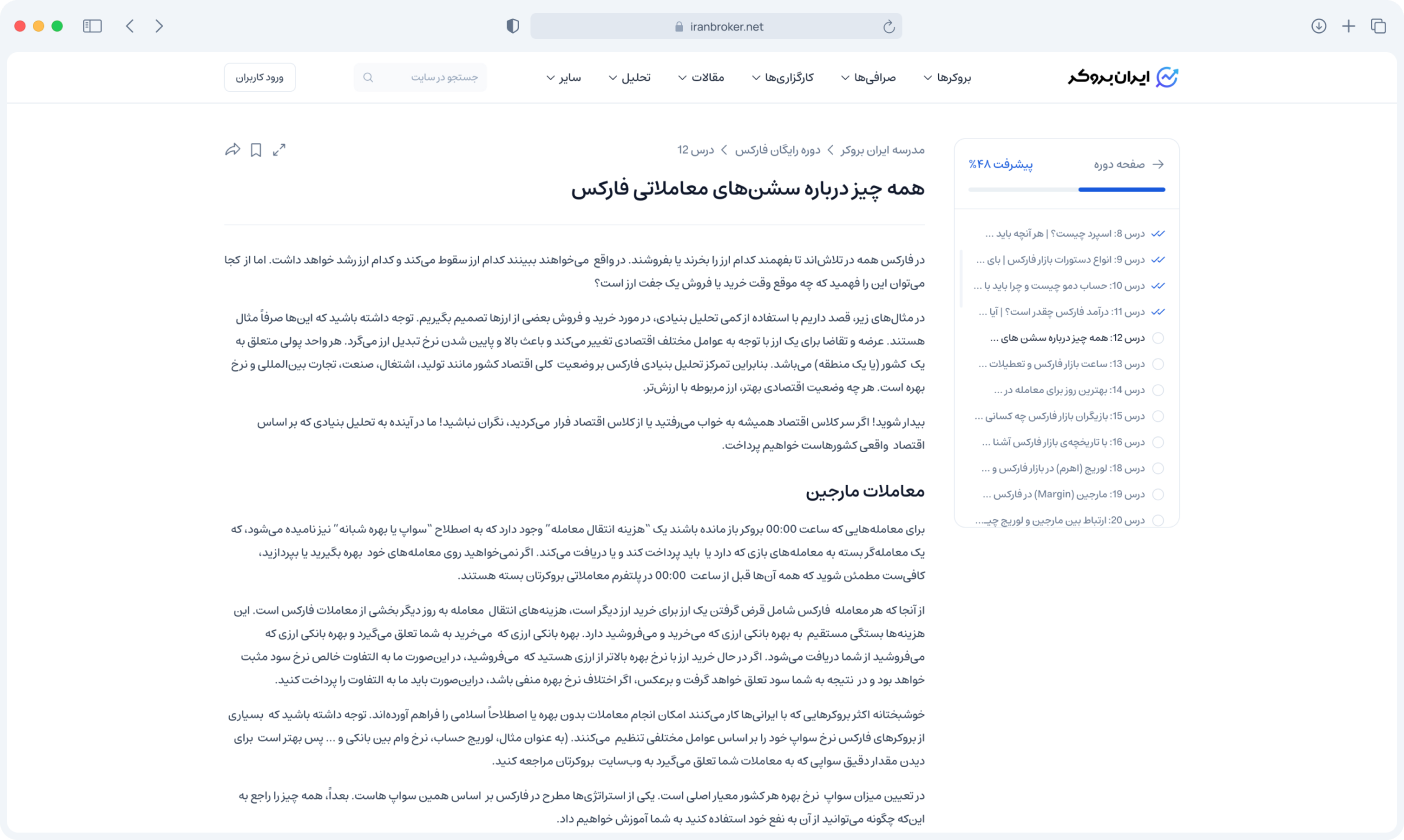The width and height of the screenshot is (1404, 840).
Task: Go to دوره رایگان فارکس breadcrumb link
Action: pyautogui.click(x=777, y=150)
